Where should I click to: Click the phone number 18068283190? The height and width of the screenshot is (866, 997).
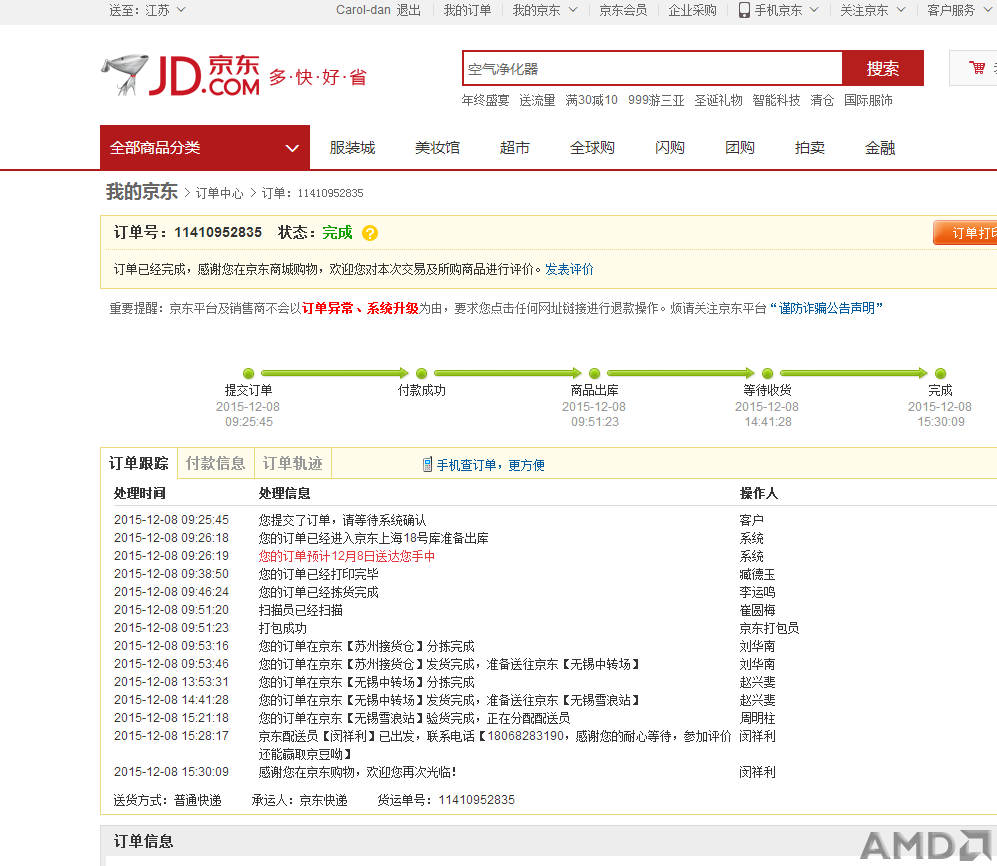click(525, 736)
